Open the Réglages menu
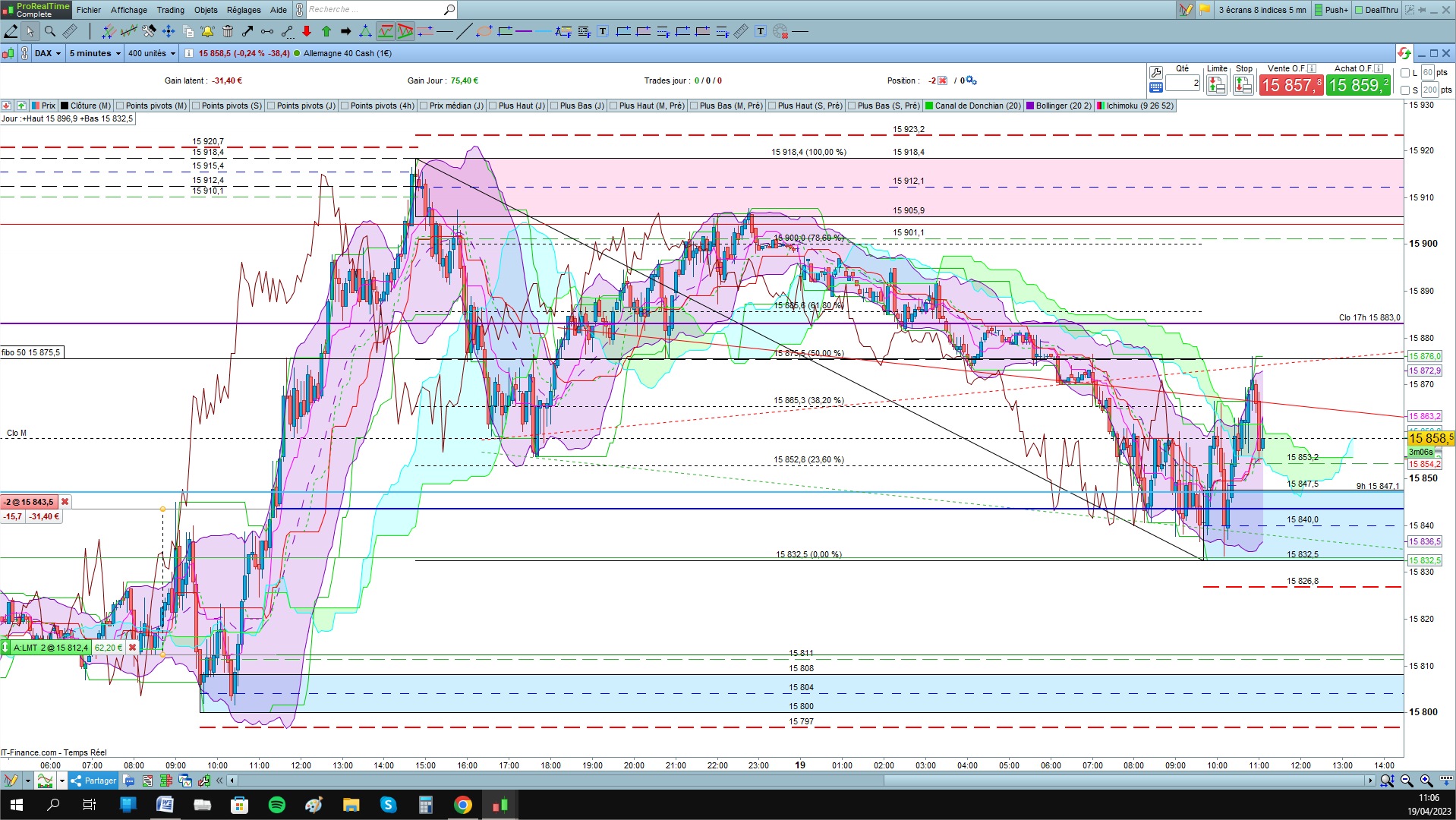This screenshot has height=820, width=1456. 243,10
